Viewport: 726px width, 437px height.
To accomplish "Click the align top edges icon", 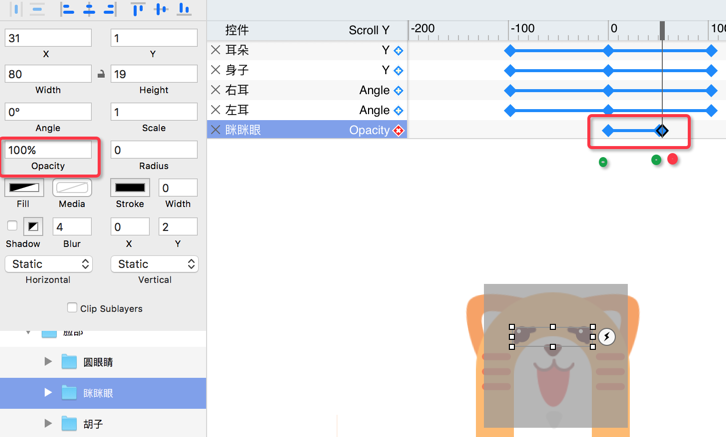I will click(138, 9).
